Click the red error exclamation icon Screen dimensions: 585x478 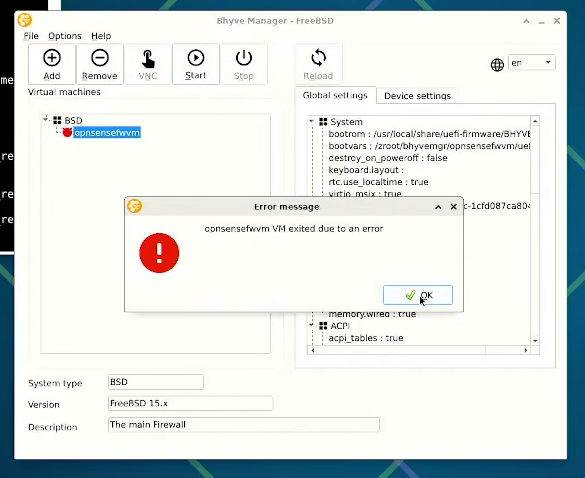pos(159,253)
